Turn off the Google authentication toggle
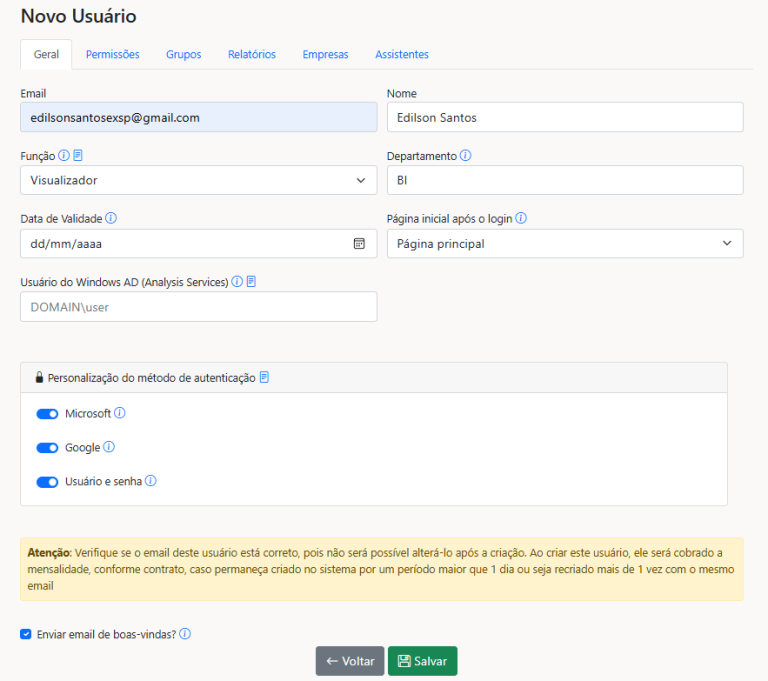The image size is (768, 681). click(x=47, y=448)
